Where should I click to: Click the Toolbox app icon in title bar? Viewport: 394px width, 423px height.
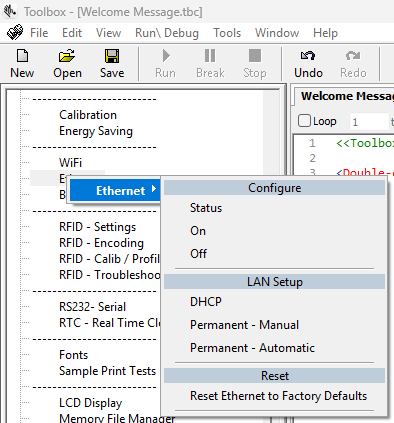point(10,11)
